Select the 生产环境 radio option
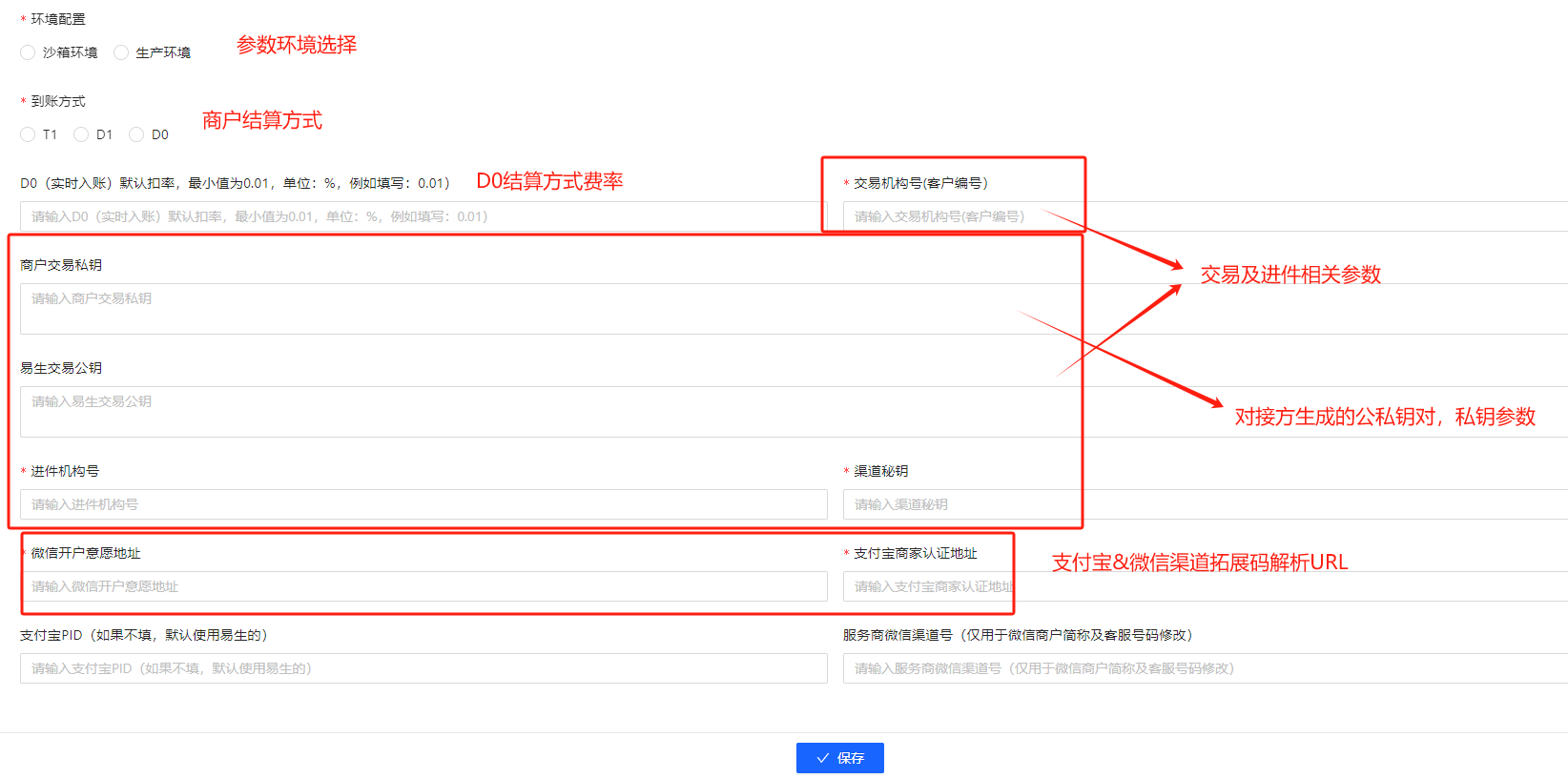Screen dimensions: 1568x778 click(121, 52)
